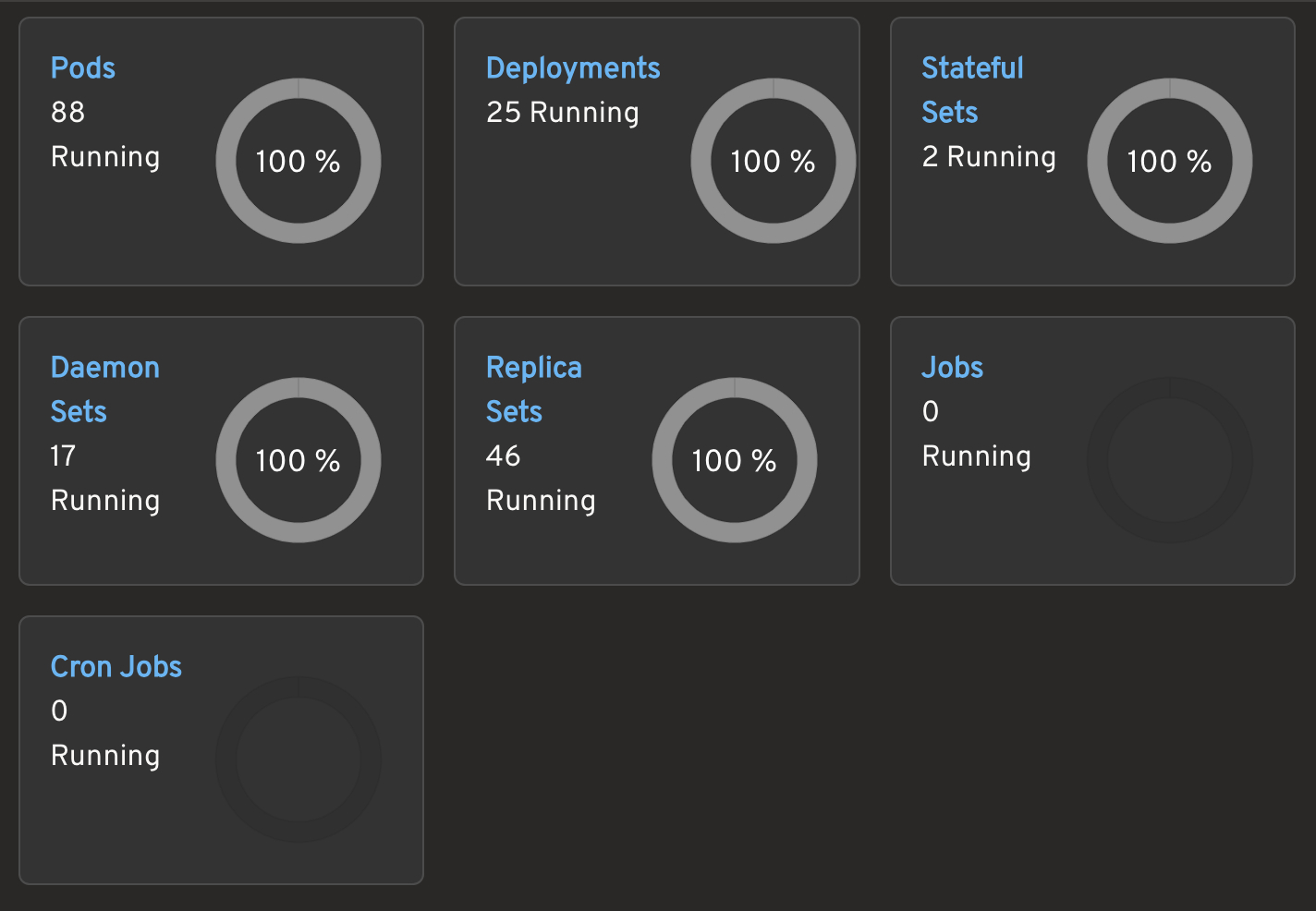The image size is (1316, 911).
Task: Select the Stateful Sets donut chart
Action: (x=1170, y=161)
